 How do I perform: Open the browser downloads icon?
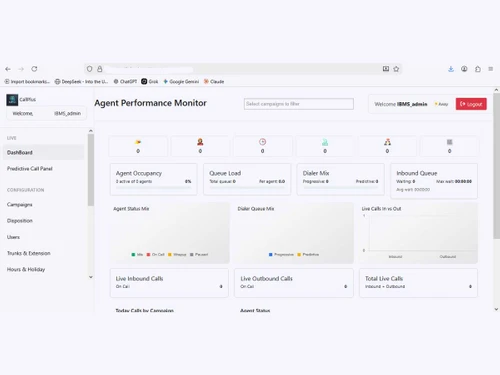pos(451,69)
